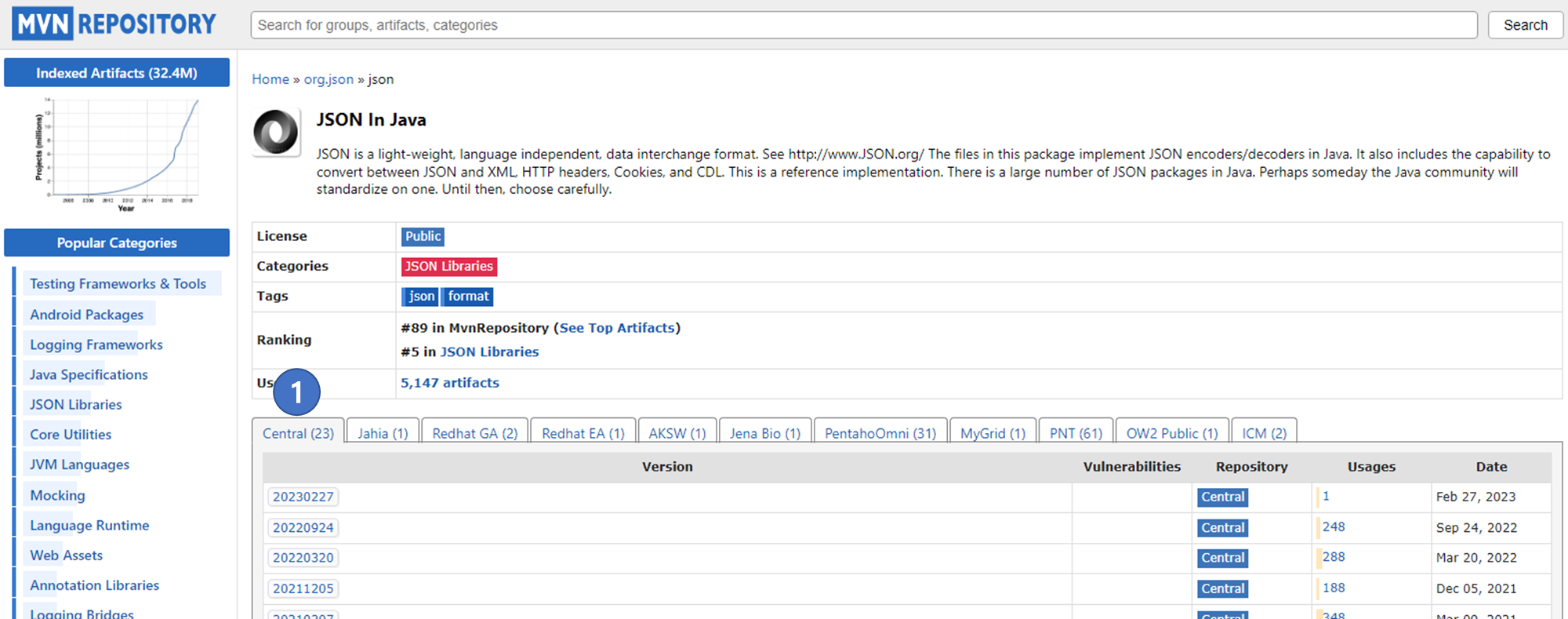1568x619 pixels.
Task: Open version 20220320
Action: [303, 558]
